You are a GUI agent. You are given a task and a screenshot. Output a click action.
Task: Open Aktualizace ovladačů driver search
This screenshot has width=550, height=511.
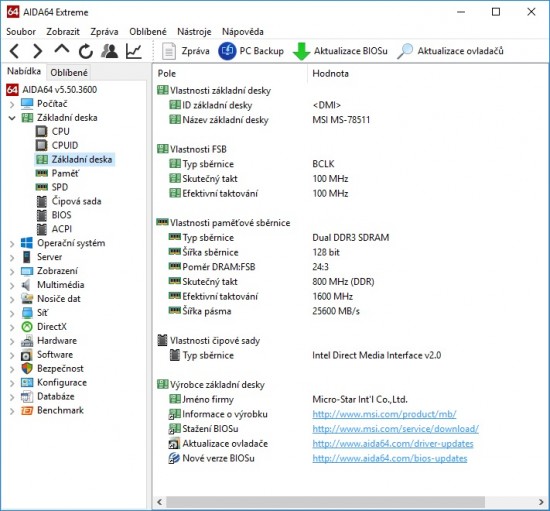[x=450, y=51]
